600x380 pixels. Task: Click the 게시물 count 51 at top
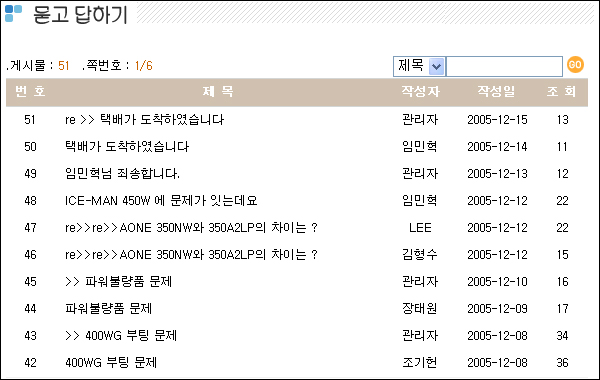pyautogui.click(x=64, y=66)
